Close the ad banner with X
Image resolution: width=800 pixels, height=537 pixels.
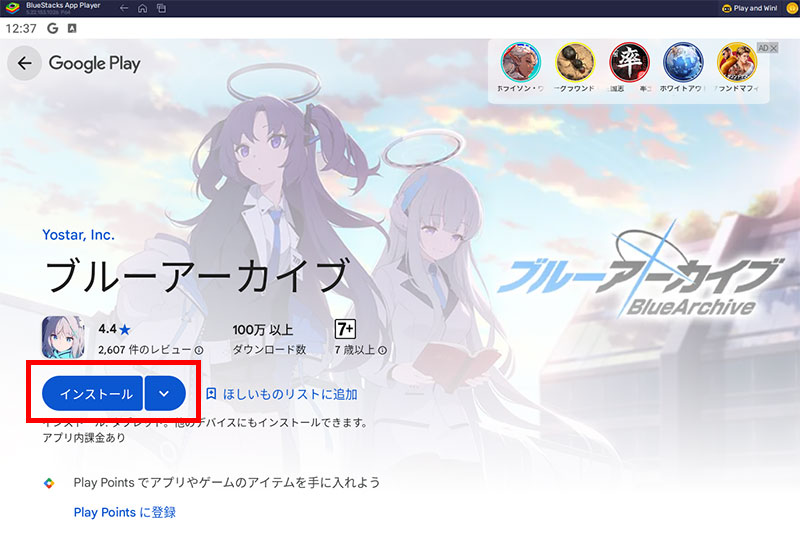774,48
